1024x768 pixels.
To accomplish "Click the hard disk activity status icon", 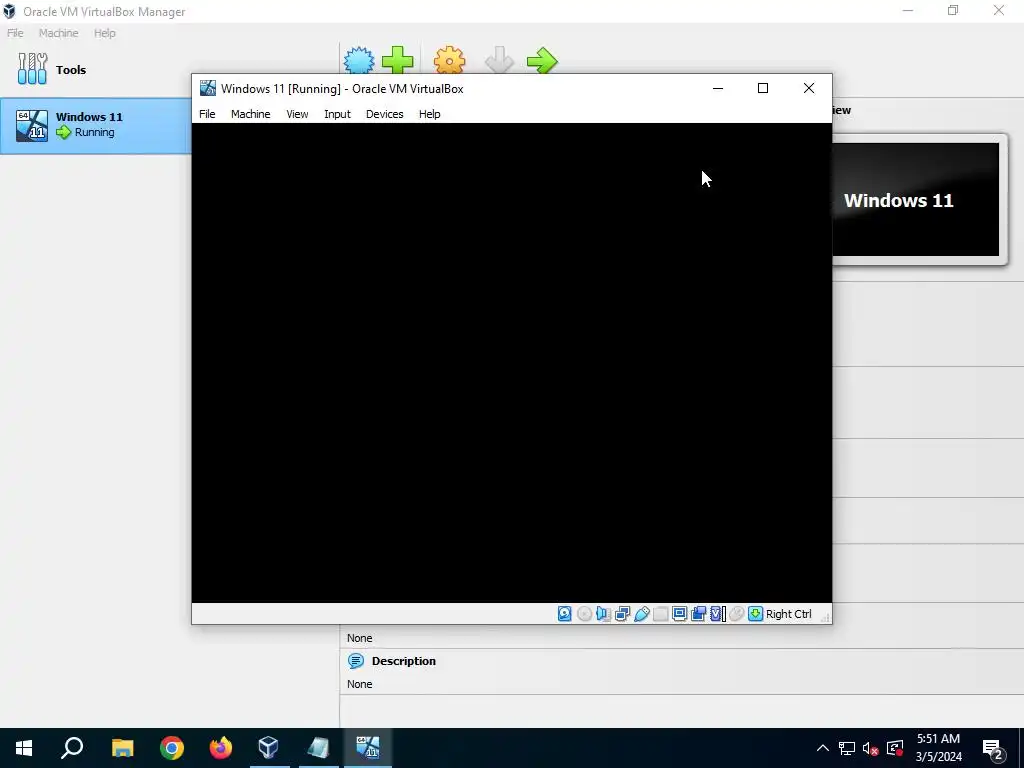I will click(565, 614).
